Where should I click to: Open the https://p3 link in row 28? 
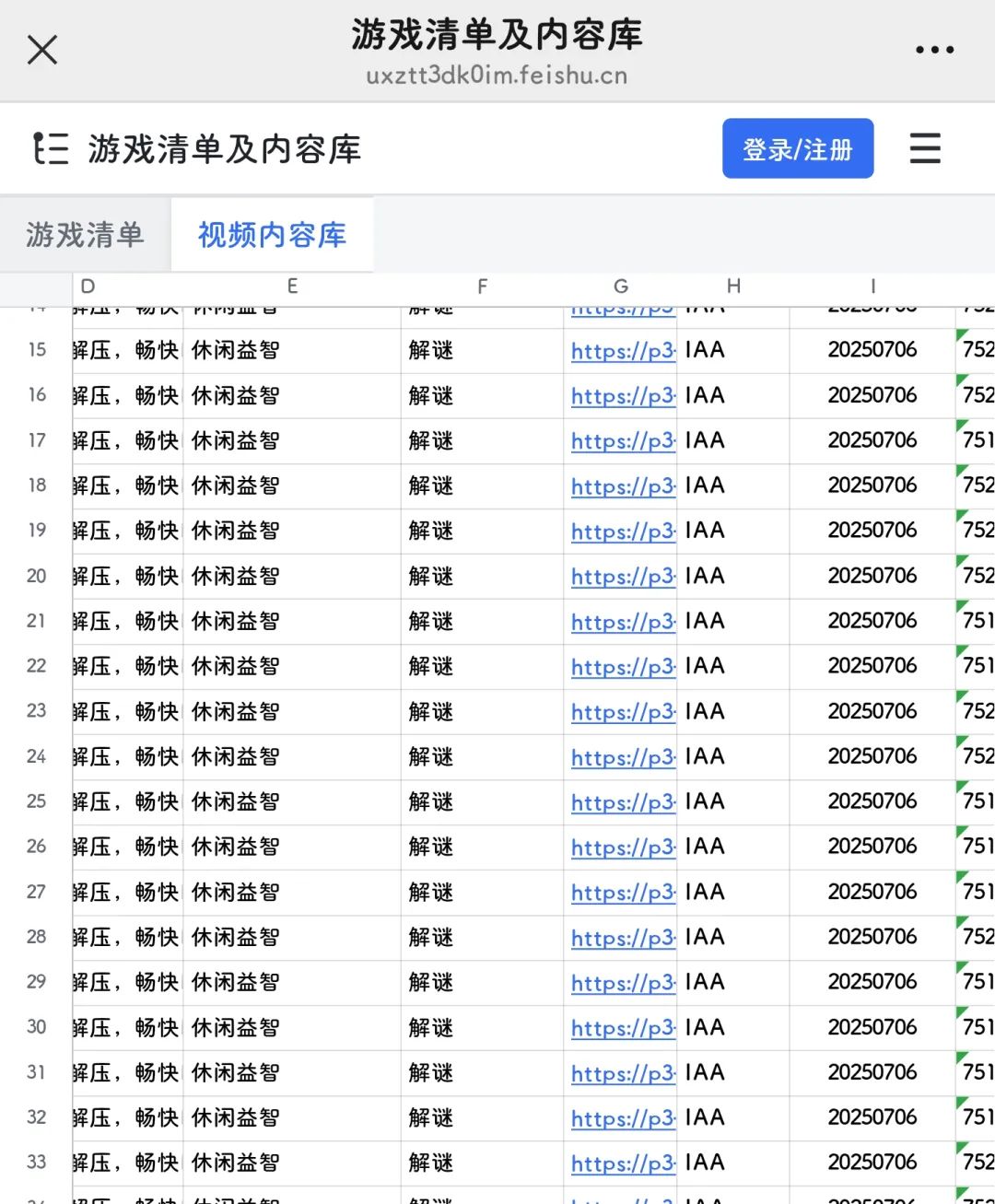(x=624, y=938)
